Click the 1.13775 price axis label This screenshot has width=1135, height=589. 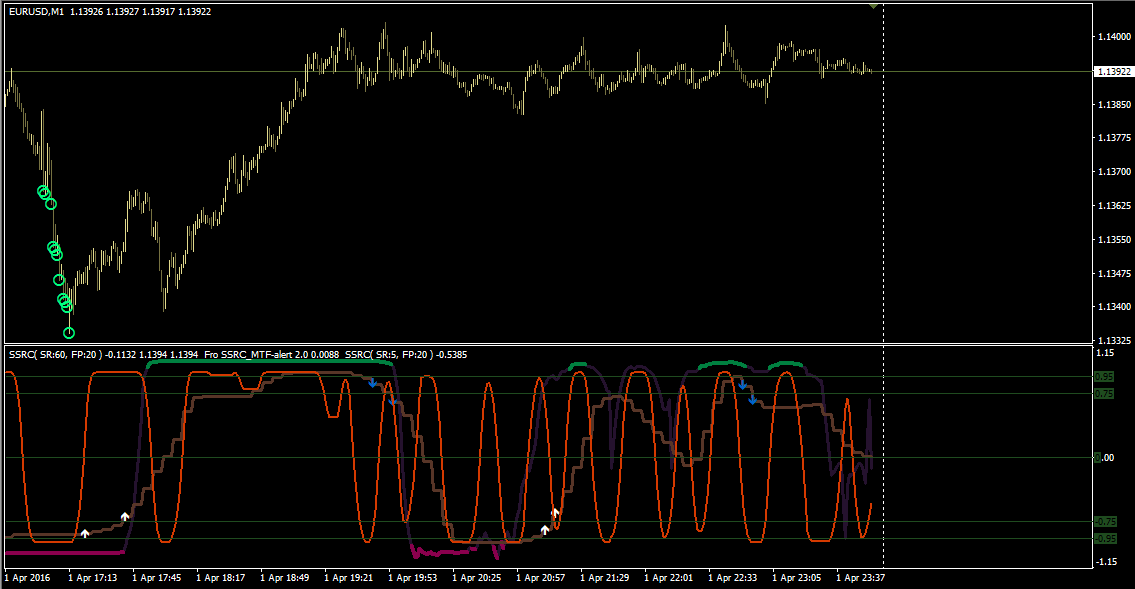coord(1114,137)
